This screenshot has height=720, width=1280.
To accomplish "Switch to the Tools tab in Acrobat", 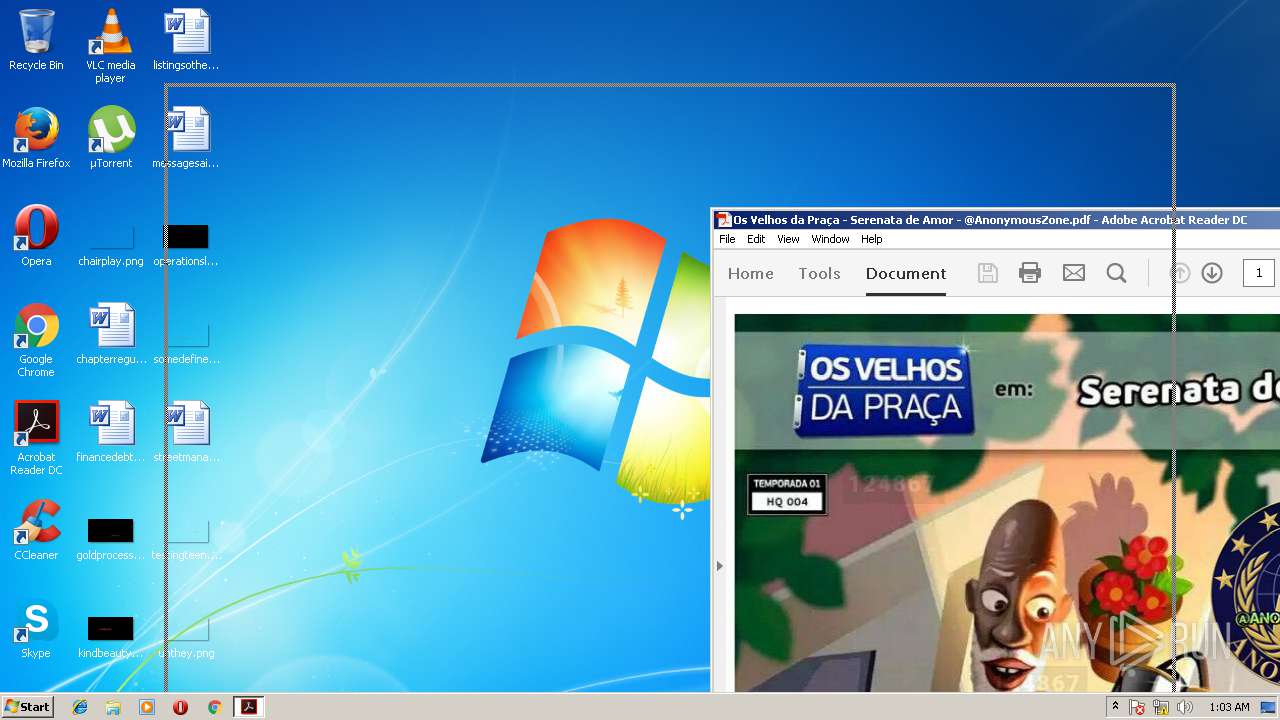I will 819,273.
